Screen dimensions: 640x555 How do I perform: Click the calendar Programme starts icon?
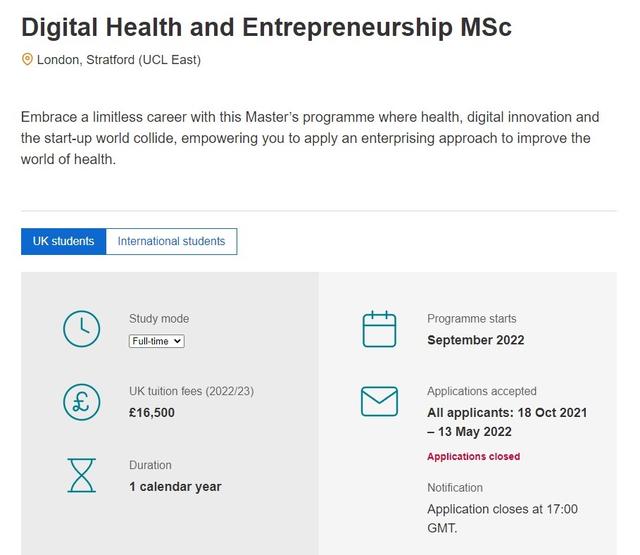point(379,329)
